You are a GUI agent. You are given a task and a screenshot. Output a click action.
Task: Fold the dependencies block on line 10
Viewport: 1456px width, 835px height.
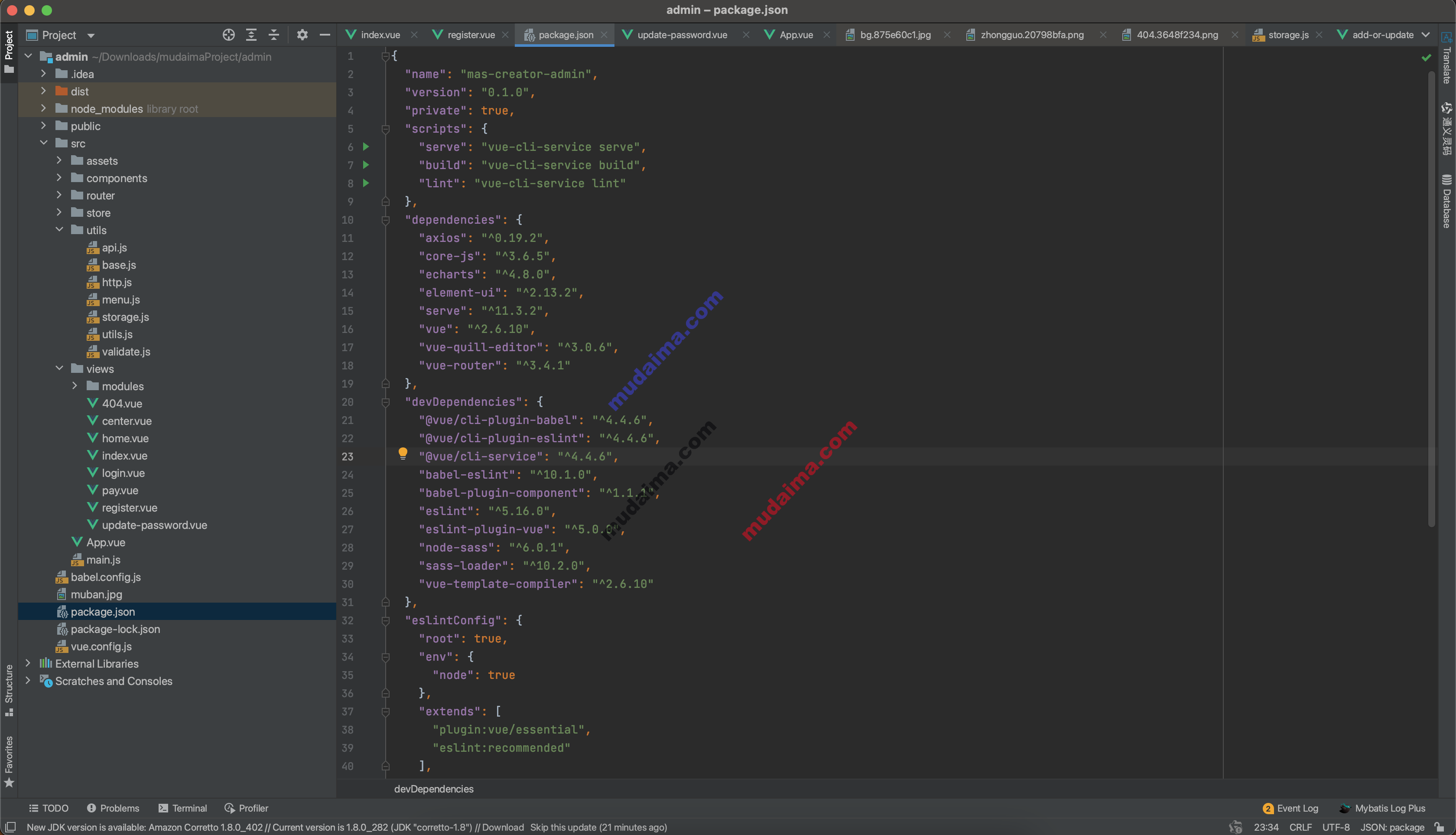point(386,220)
